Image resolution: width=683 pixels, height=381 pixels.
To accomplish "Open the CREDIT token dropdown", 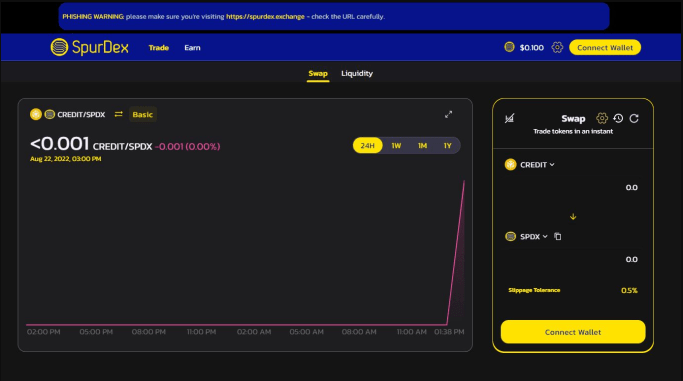I will 537,165.
